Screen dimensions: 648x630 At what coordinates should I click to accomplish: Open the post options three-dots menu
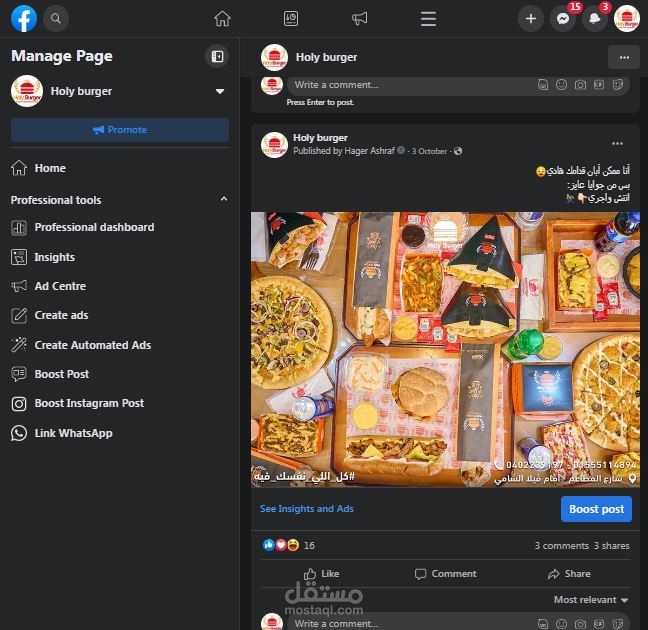pyautogui.click(x=617, y=143)
